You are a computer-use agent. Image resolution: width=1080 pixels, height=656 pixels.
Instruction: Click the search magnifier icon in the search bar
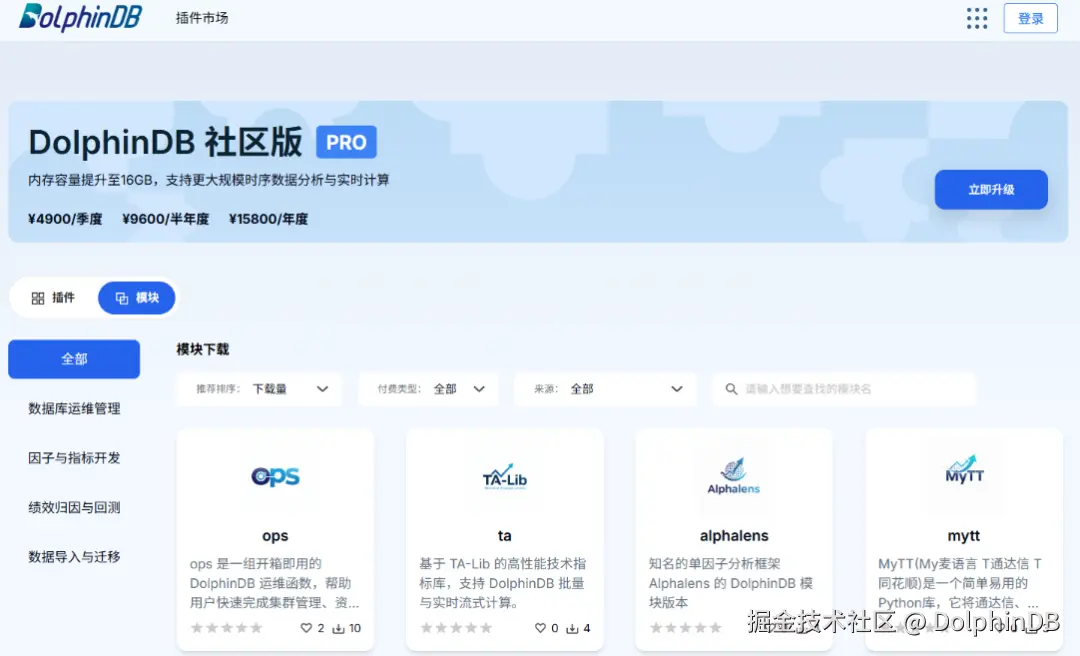pyautogui.click(x=731, y=388)
